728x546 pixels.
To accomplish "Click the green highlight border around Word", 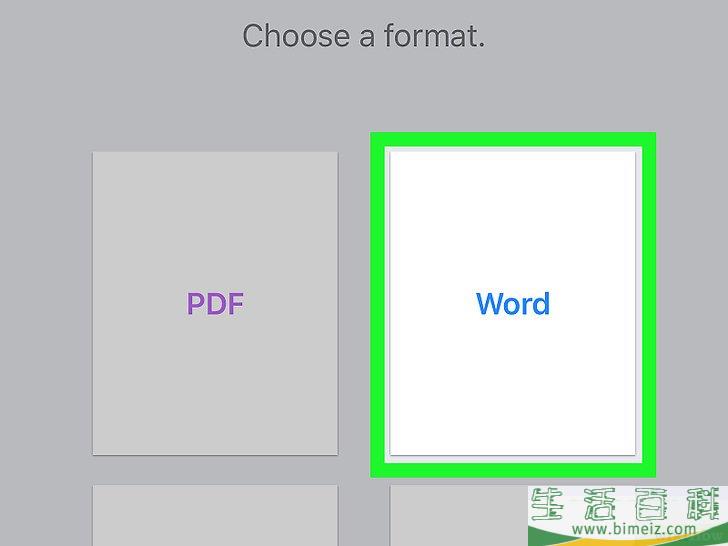I will pos(513,139).
